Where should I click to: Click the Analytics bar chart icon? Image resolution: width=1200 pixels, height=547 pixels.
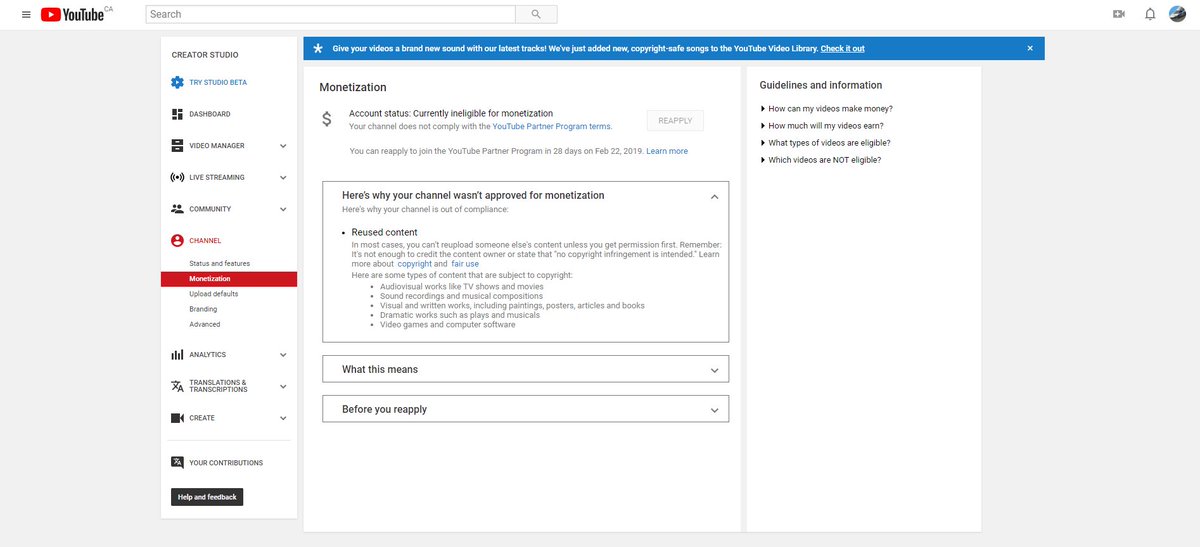177,355
